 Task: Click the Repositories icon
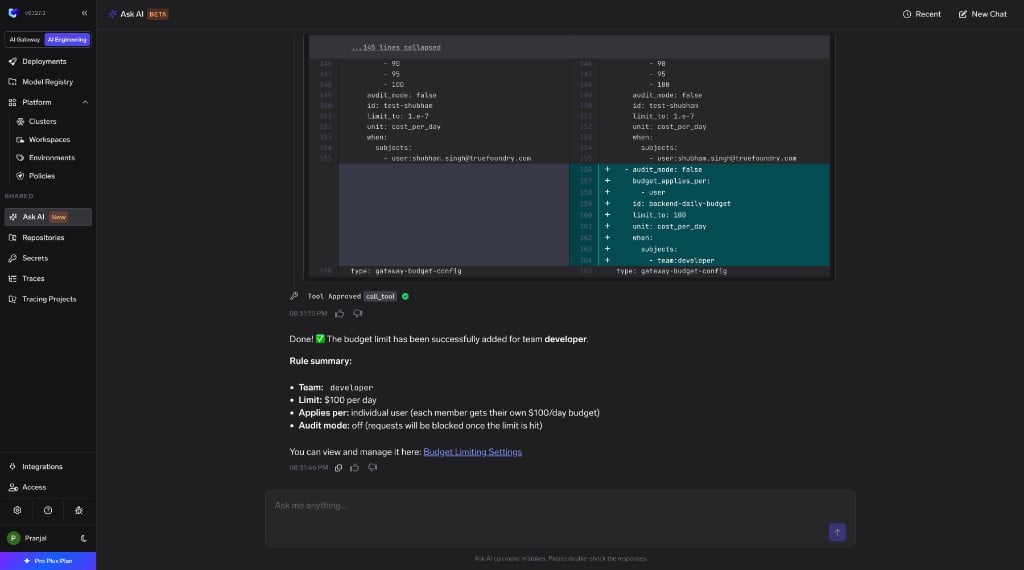12,238
